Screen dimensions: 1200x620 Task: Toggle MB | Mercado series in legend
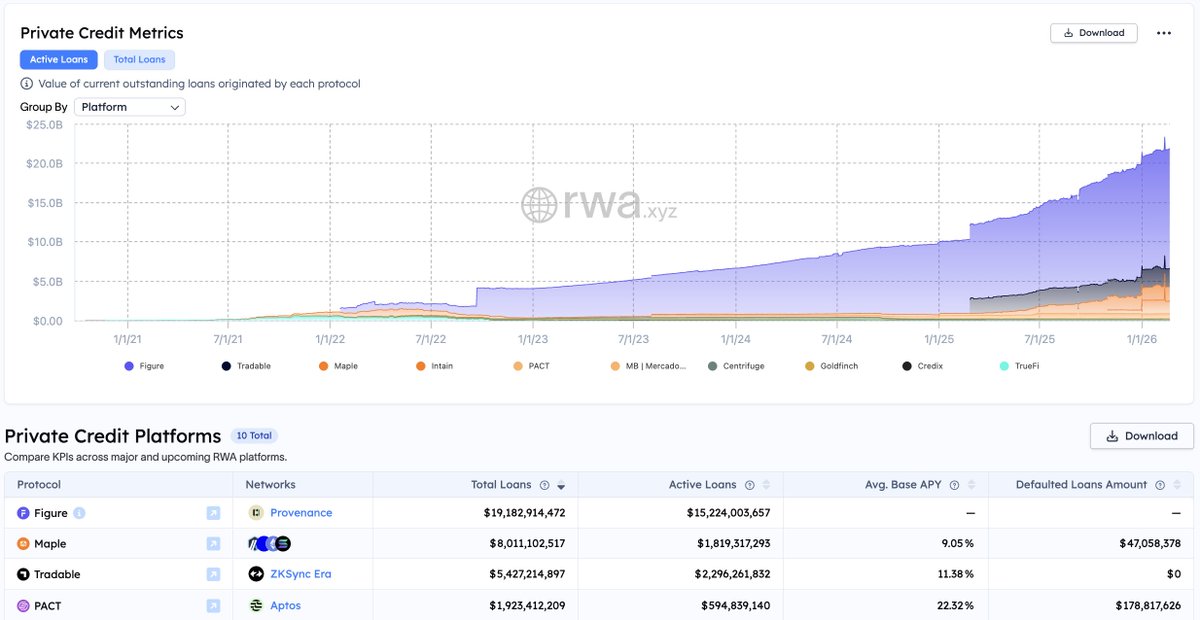point(649,366)
